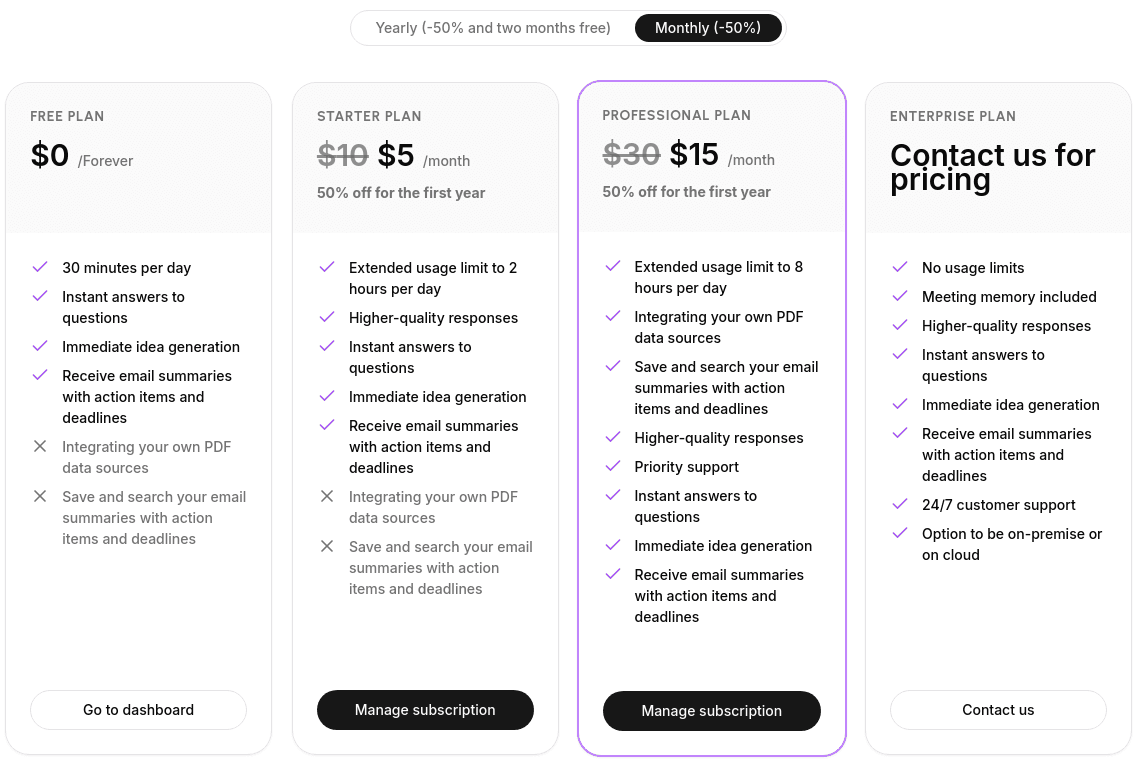This screenshot has height=769, width=1141.
Task: Click the 'Contact us for pricing' heading
Action: pyautogui.click(x=992, y=167)
